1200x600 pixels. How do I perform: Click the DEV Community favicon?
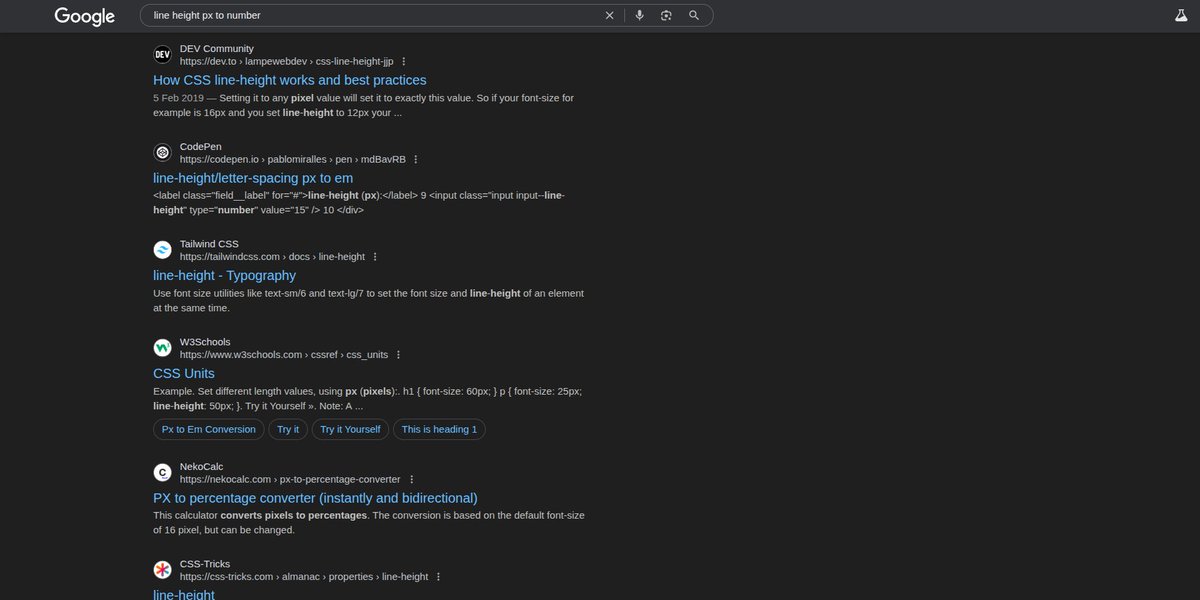tap(162, 55)
